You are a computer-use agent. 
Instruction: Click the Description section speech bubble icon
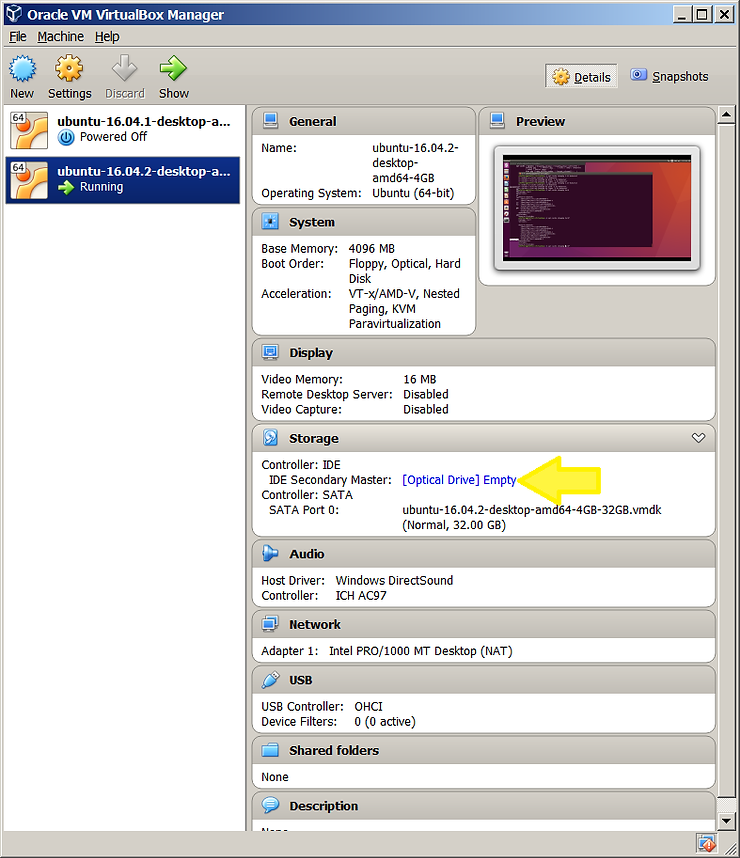[x=270, y=805]
